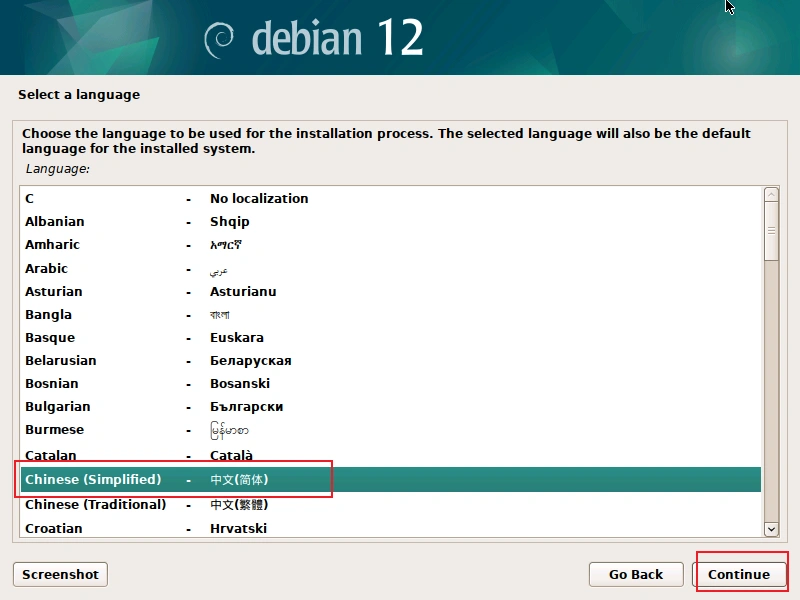Pick Croatian - Hrvatski row
The image size is (800, 600).
(391, 528)
